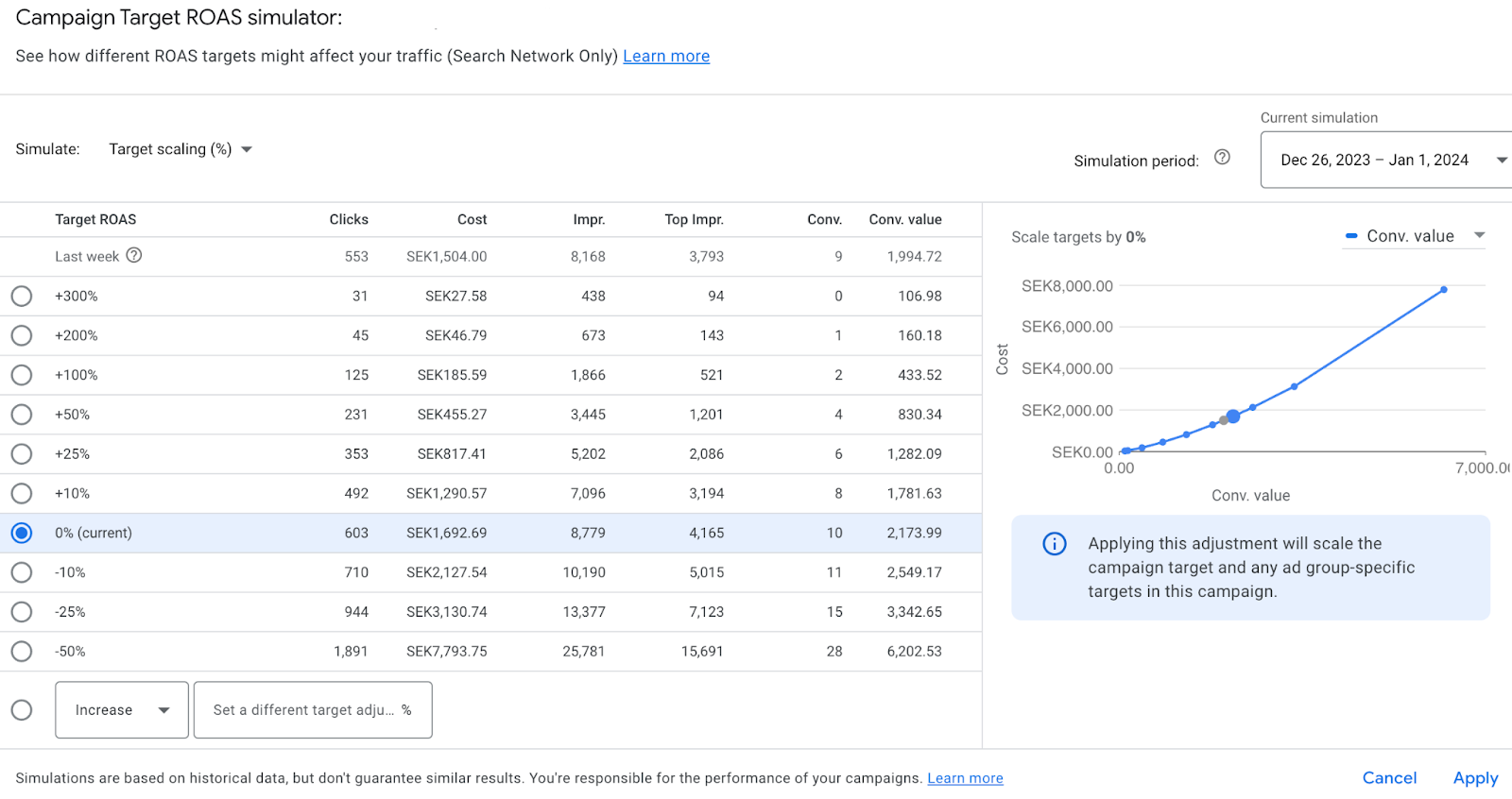Open the Simulation period help icon
This screenshot has height=799, width=1512.
point(1222,158)
